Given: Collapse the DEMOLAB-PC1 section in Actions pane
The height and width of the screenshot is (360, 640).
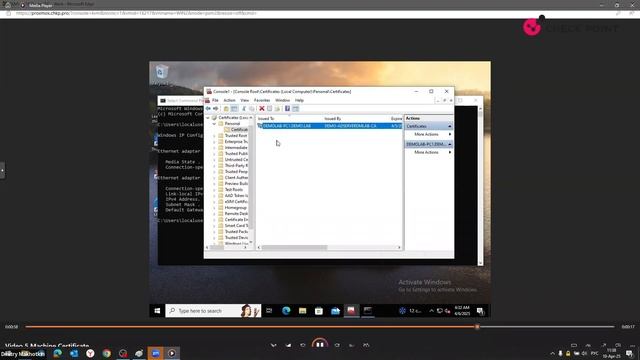Looking at the screenshot, I should (449, 144).
